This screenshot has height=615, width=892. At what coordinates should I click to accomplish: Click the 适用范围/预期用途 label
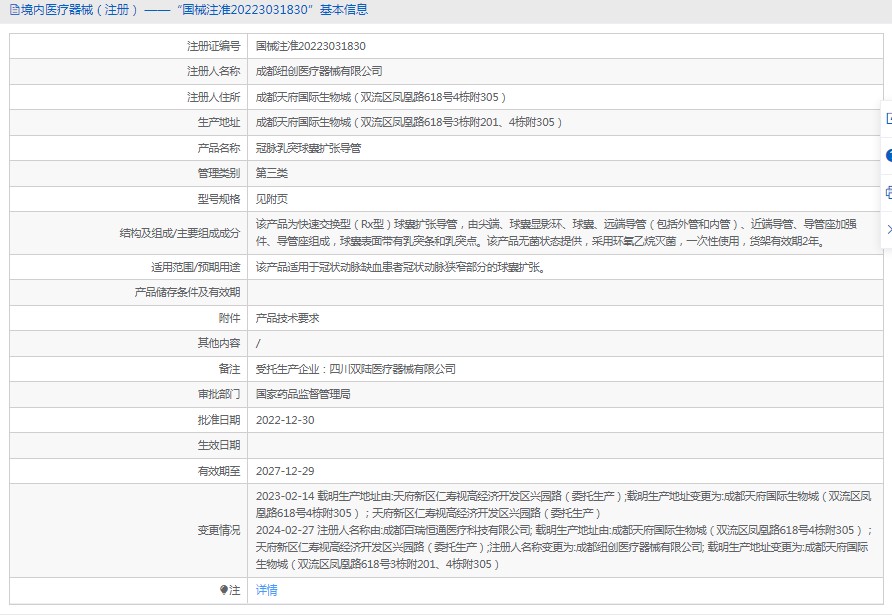click(195, 267)
